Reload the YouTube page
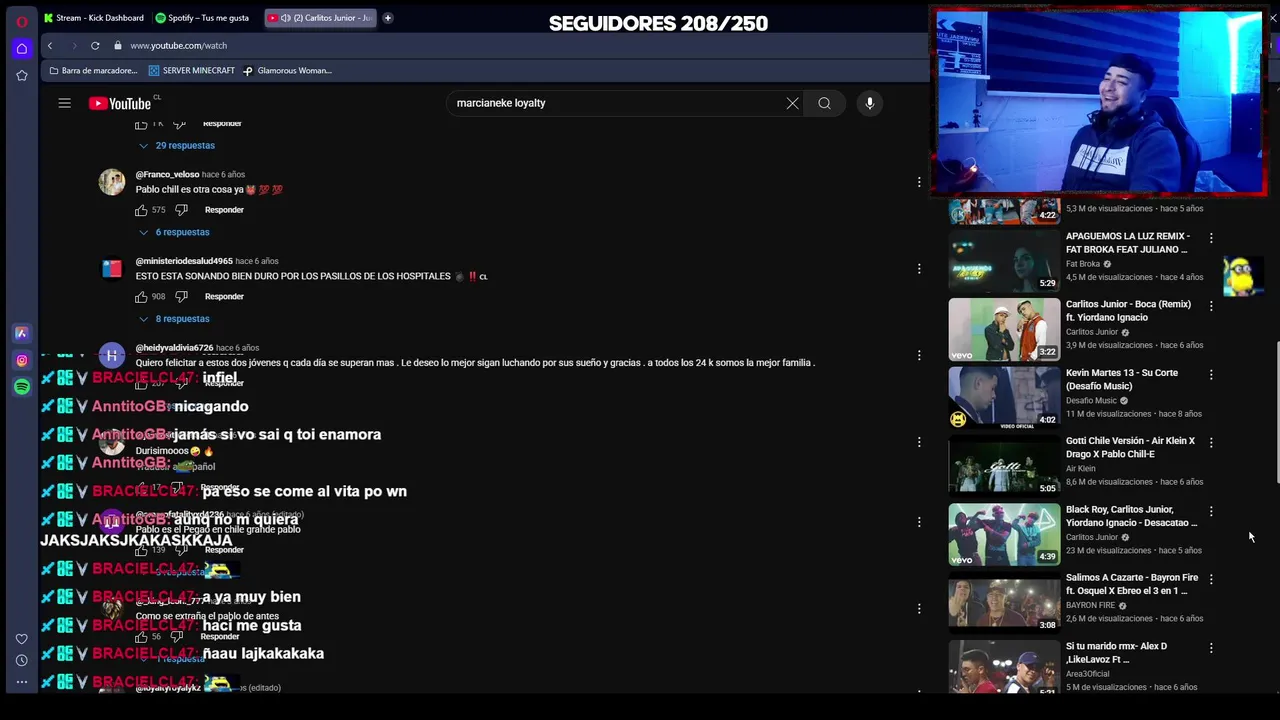The height and width of the screenshot is (720, 1280). pyautogui.click(x=95, y=45)
